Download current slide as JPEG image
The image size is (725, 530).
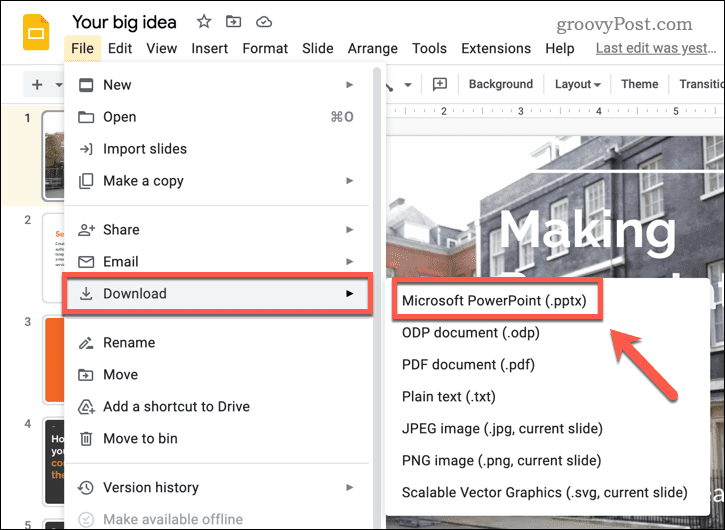click(x=502, y=428)
